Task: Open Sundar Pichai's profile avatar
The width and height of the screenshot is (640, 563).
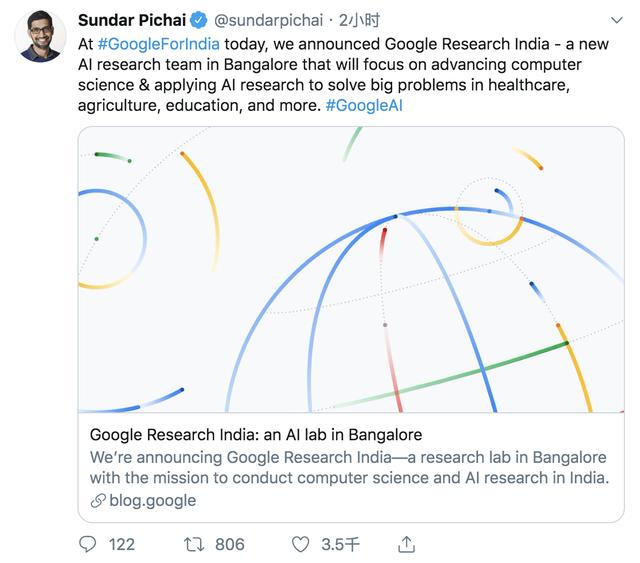Action: tap(40, 36)
